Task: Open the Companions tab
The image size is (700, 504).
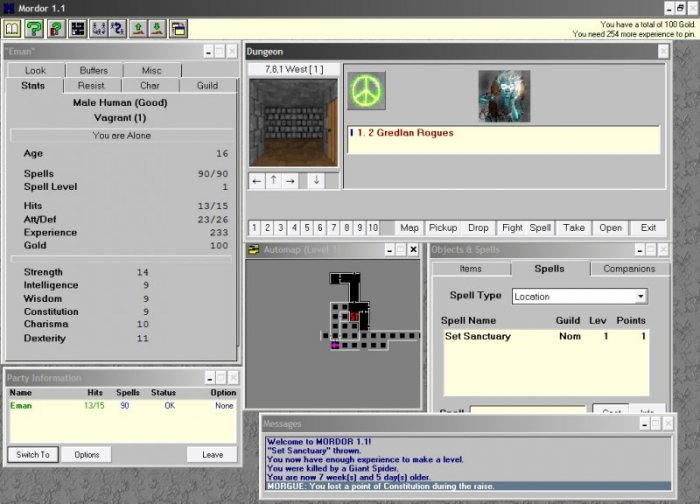Action: (629, 269)
